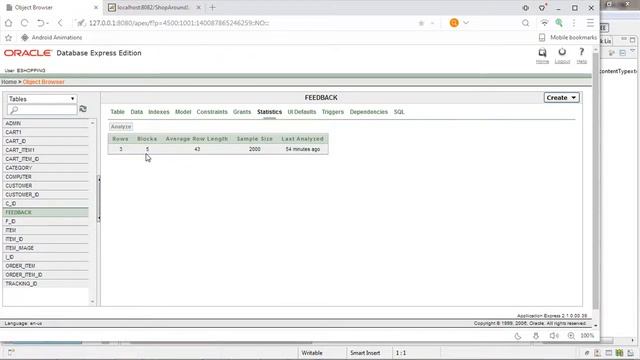Image resolution: width=640 pixels, height=360 pixels.
Task: Switch to the Data tab
Action: pos(137,112)
